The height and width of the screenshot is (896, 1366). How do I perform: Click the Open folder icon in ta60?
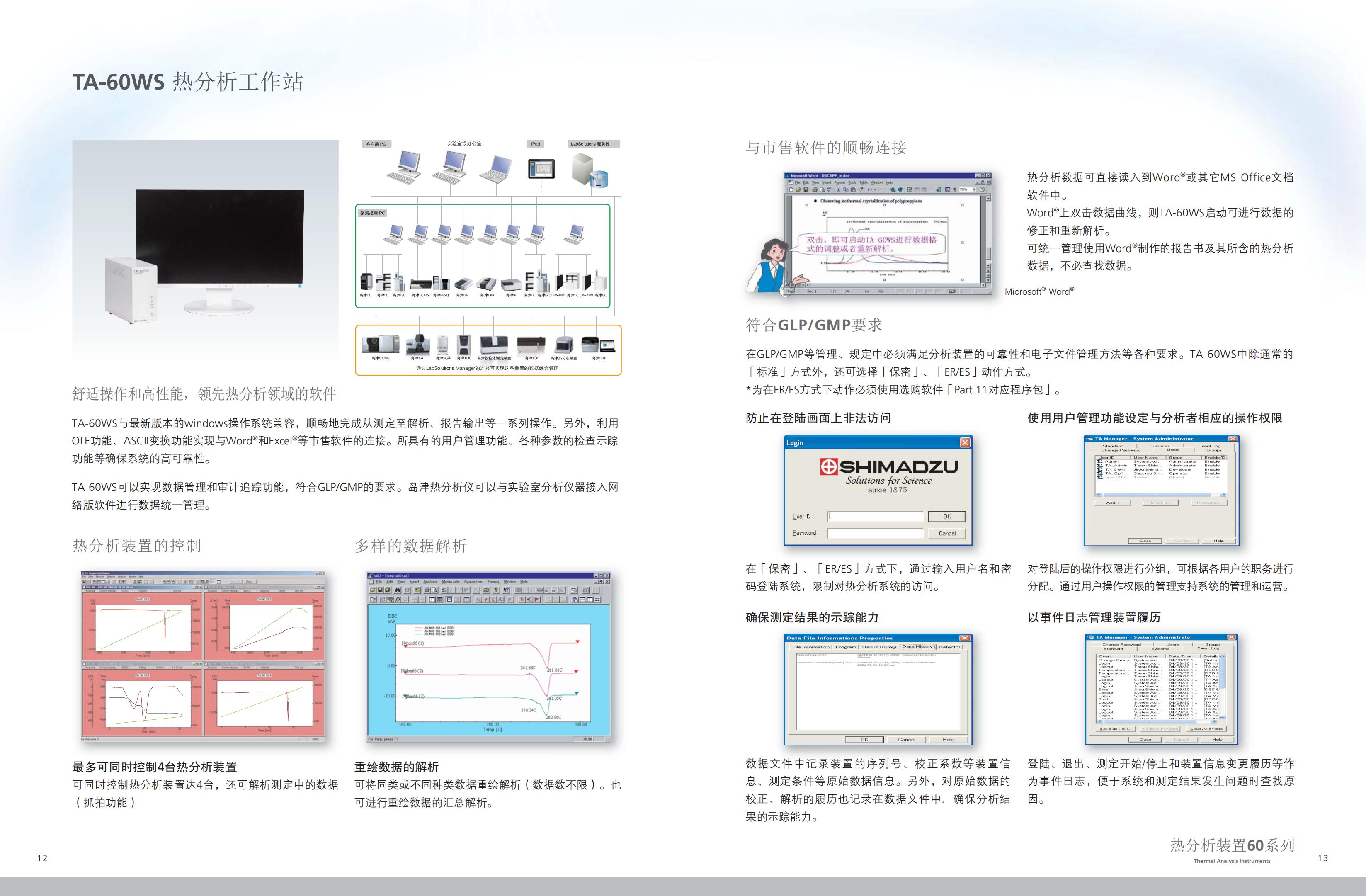[x=373, y=590]
